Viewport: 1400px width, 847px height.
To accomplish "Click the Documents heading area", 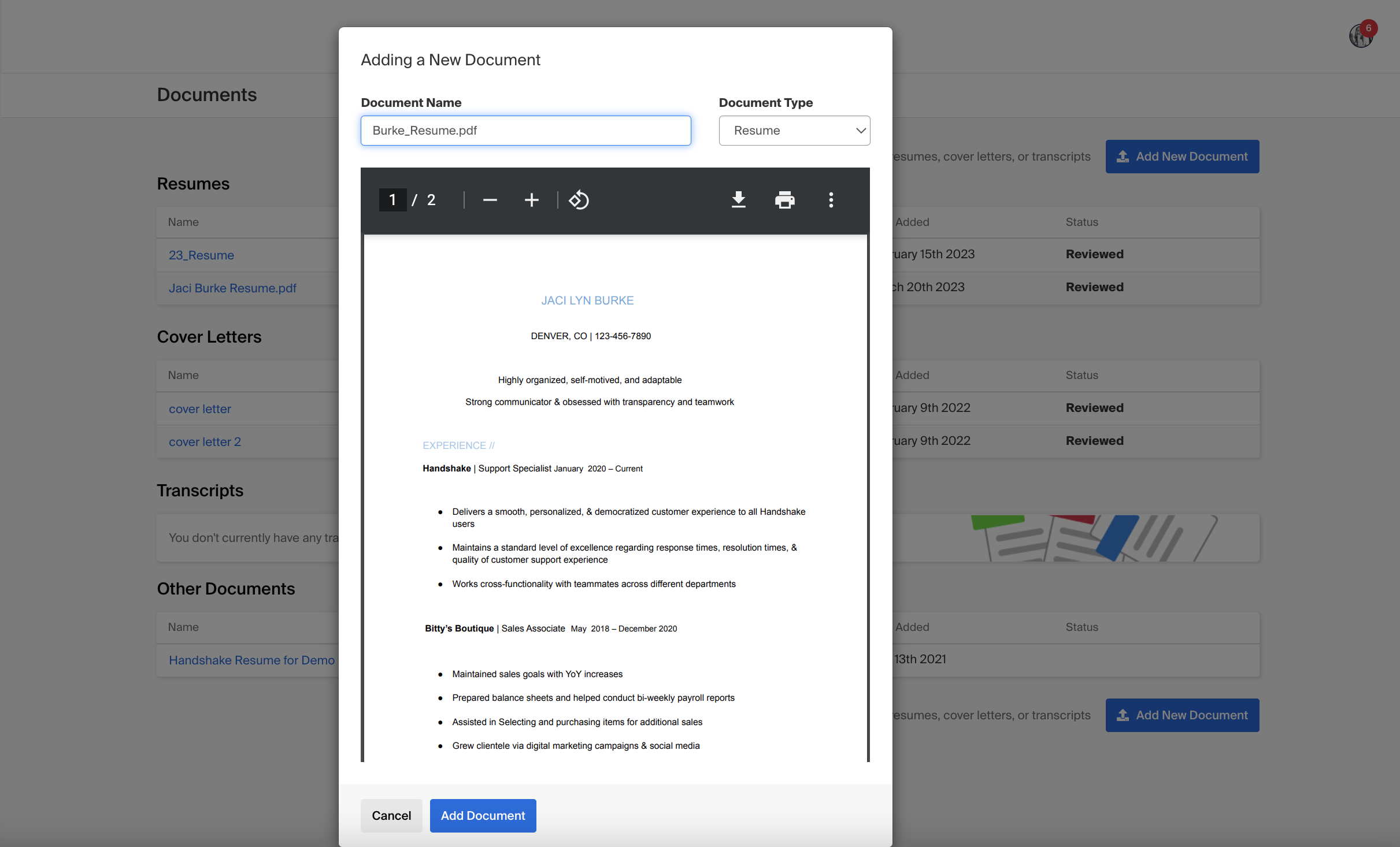I will point(206,94).
